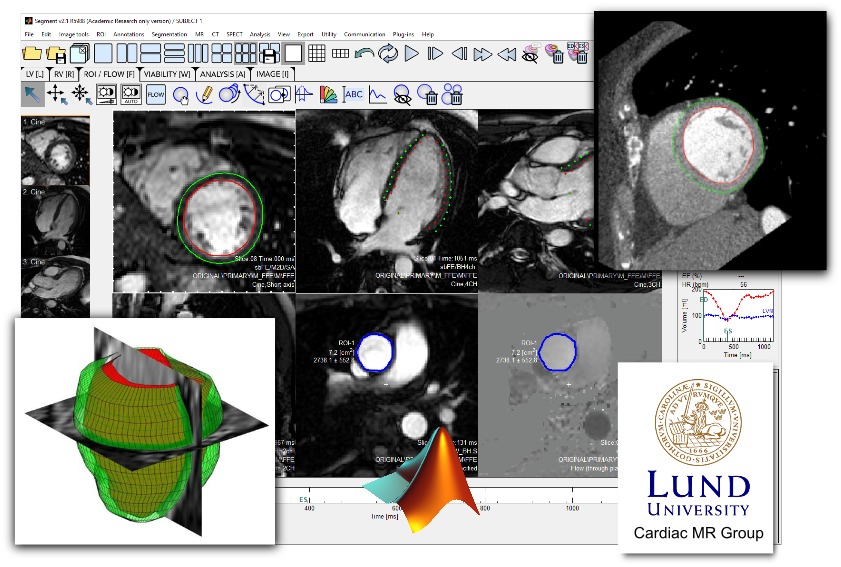Choose the three-row panel layout
The image size is (841, 567).
174,54
